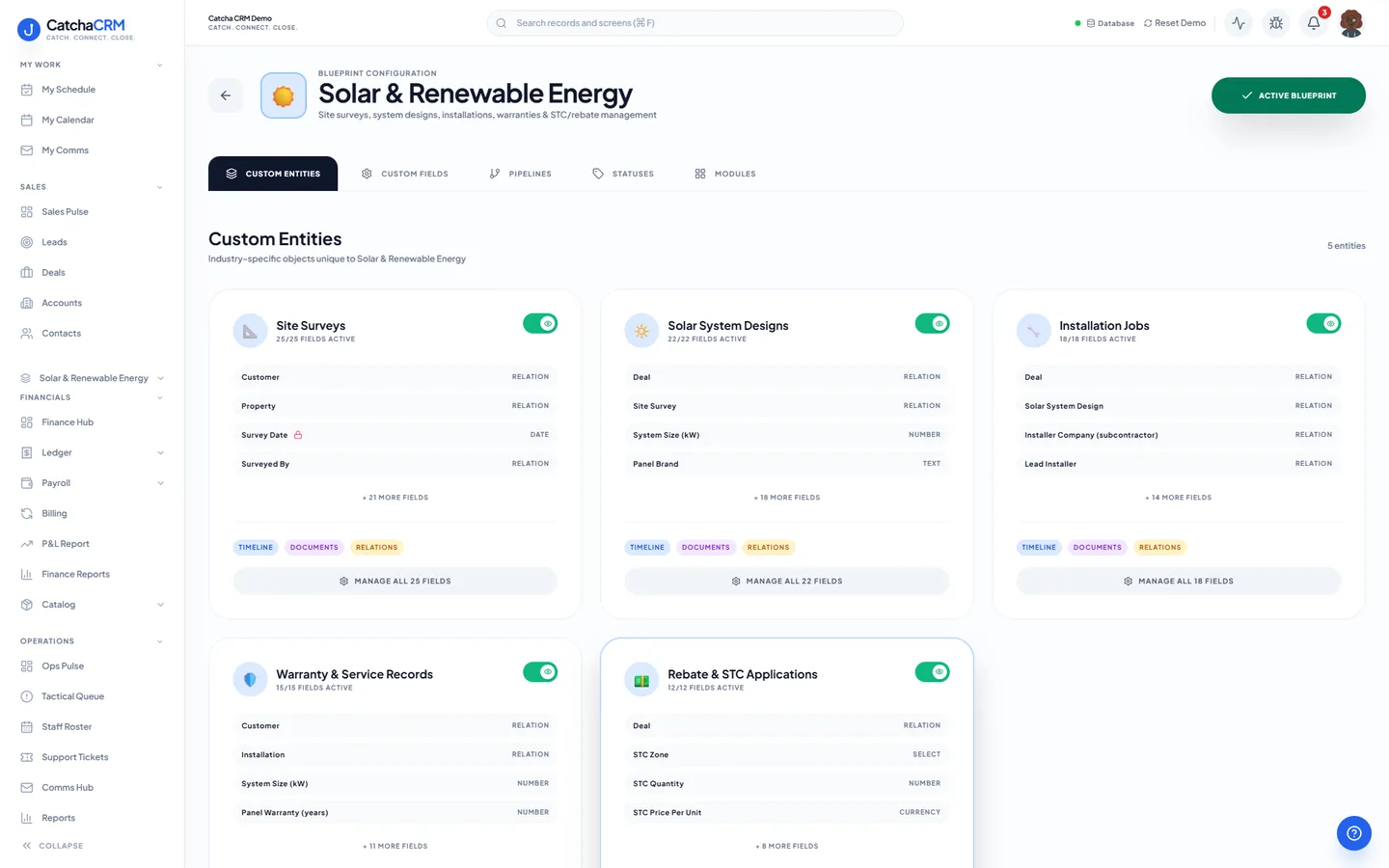Click the Site Surveys ruler icon
1389x868 pixels.
click(x=250, y=331)
